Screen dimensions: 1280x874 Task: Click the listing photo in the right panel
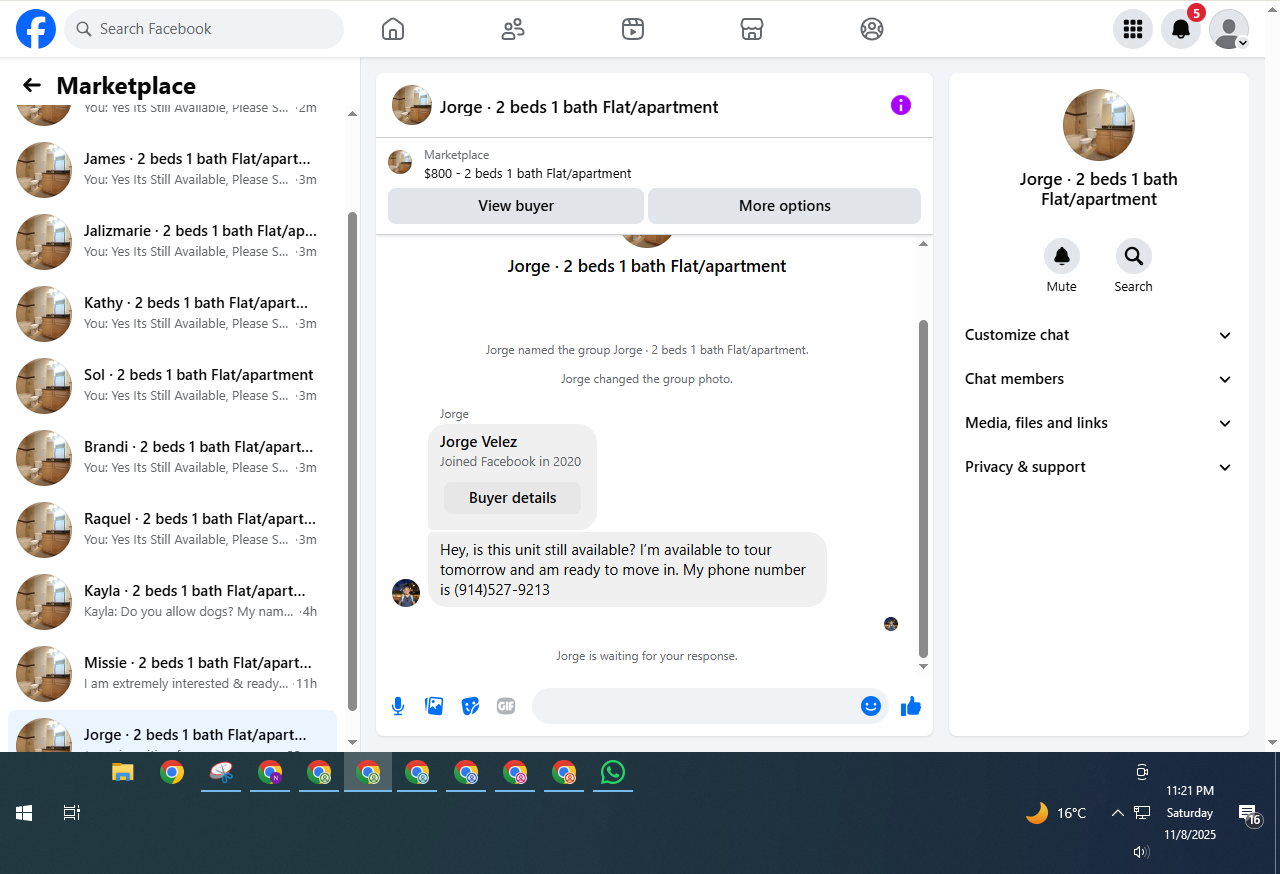[1099, 125]
